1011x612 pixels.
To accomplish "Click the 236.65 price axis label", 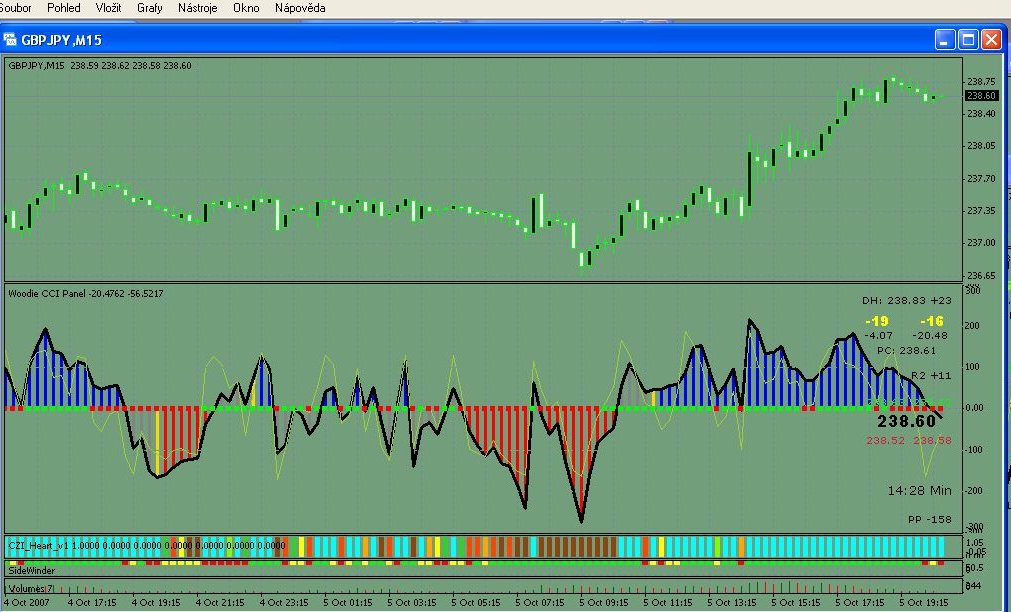I will (981, 275).
